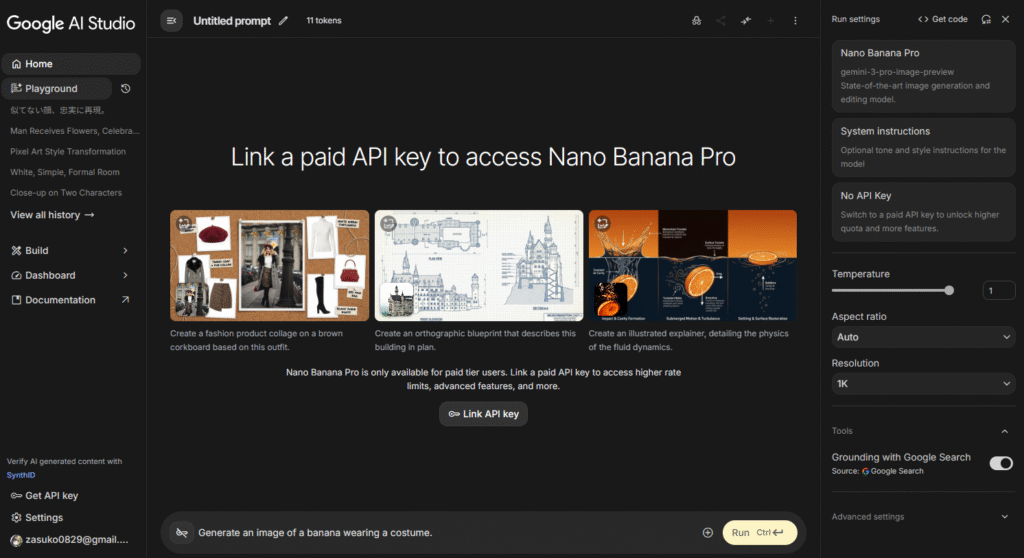Disable Grounding with Google Search toggle

pos(1000,463)
